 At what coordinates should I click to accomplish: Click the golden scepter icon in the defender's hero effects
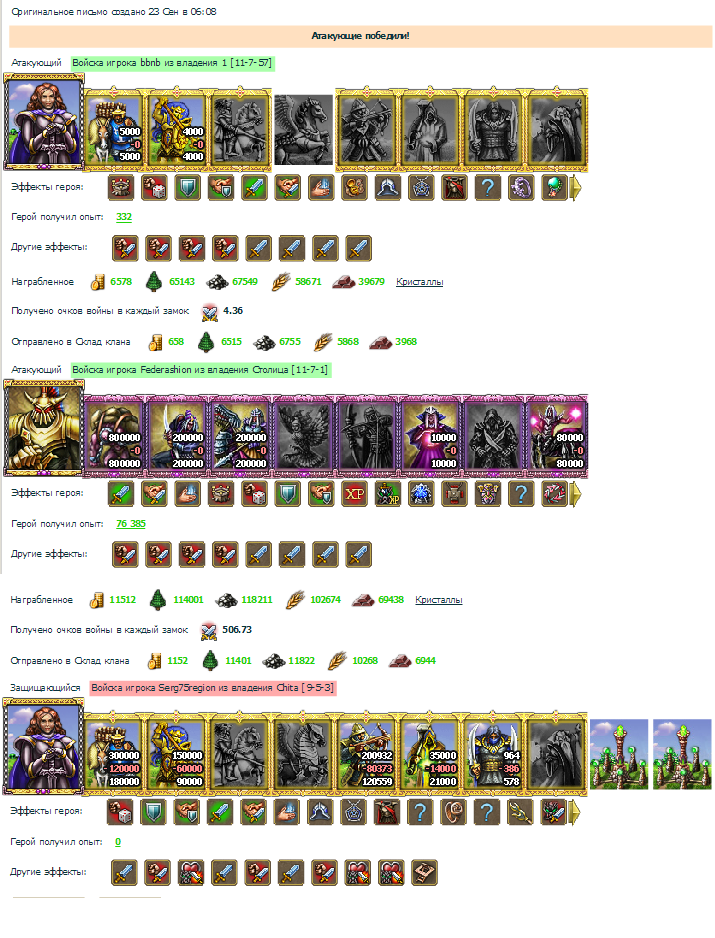[x=520, y=812]
